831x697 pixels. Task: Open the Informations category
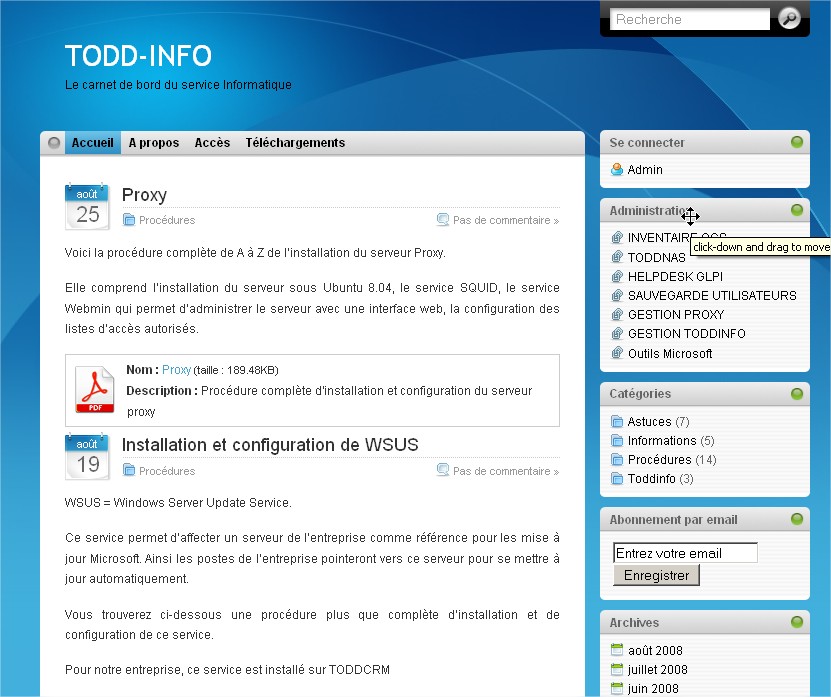coord(662,441)
